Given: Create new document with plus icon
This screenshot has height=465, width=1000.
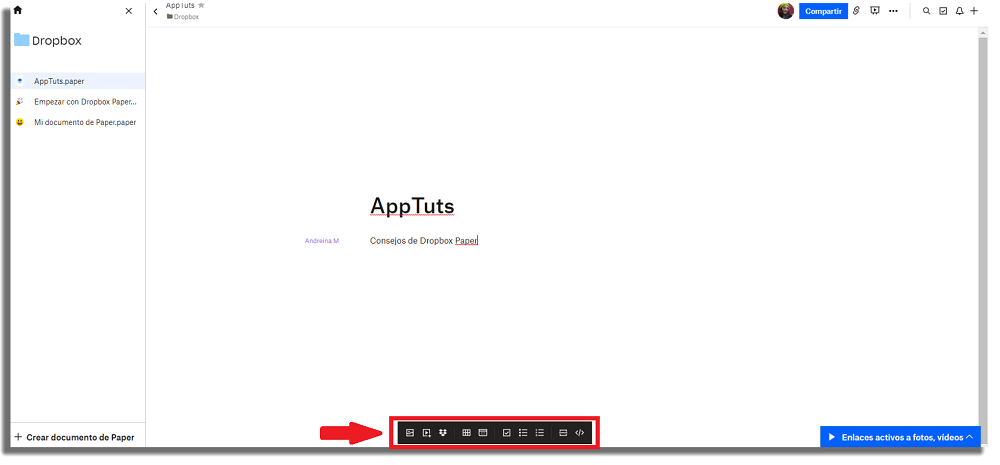Looking at the screenshot, I should click(974, 11).
